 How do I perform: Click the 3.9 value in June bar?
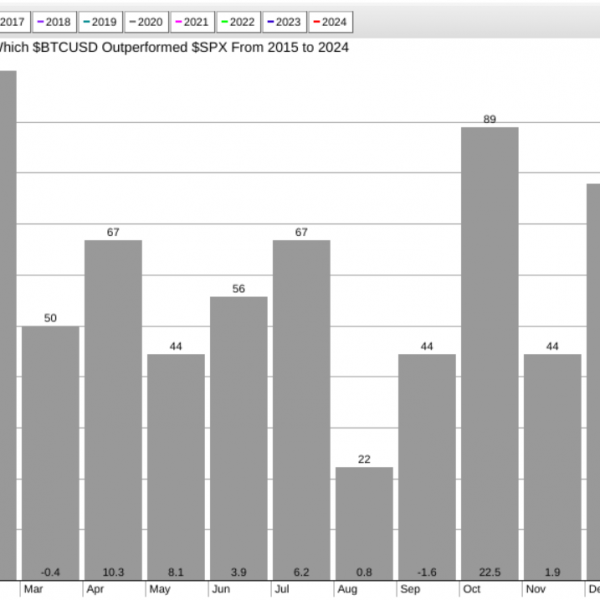point(239,572)
